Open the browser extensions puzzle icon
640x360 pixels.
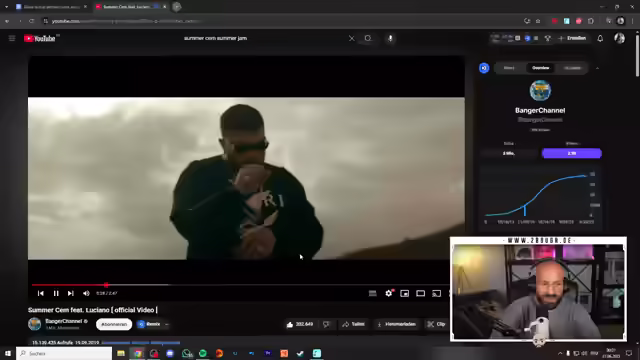(x=591, y=21)
